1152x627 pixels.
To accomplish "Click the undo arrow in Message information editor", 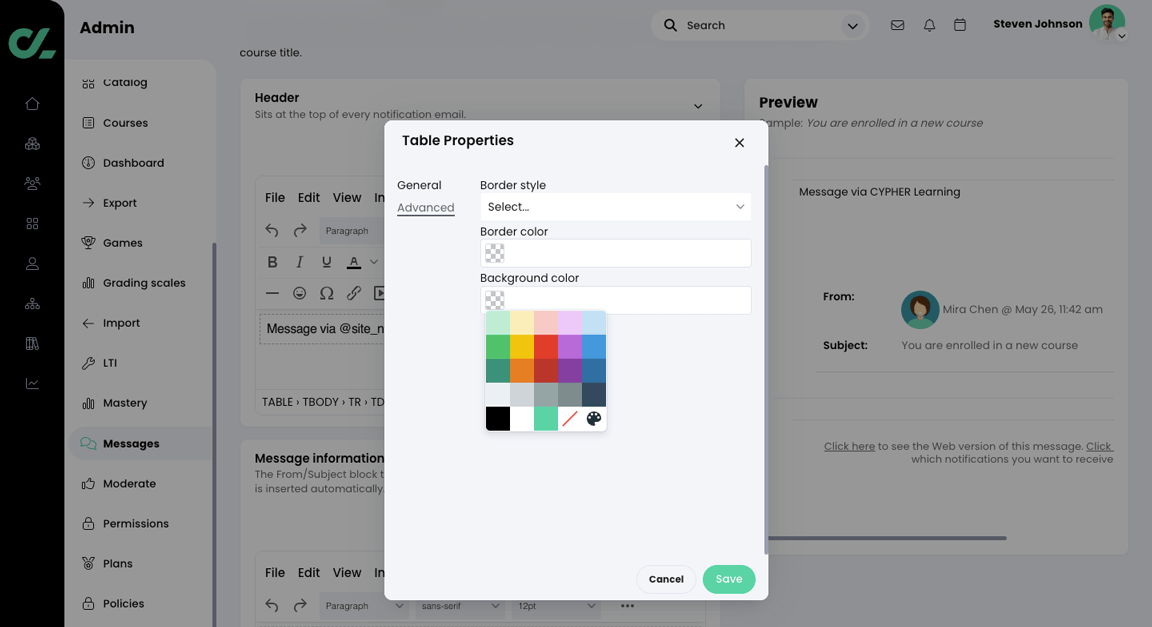I will (272, 606).
